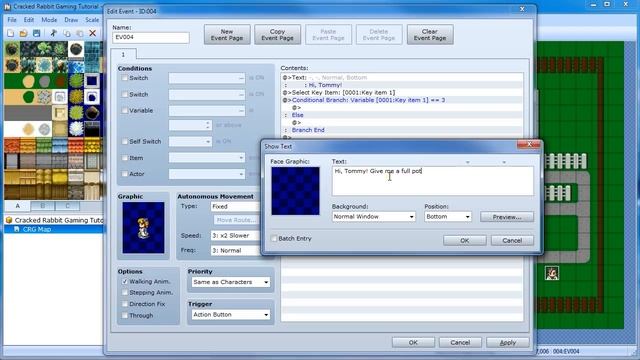Open the Trigger dropdown Action Button
640x360 pixels.
click(x=231, y=315)
